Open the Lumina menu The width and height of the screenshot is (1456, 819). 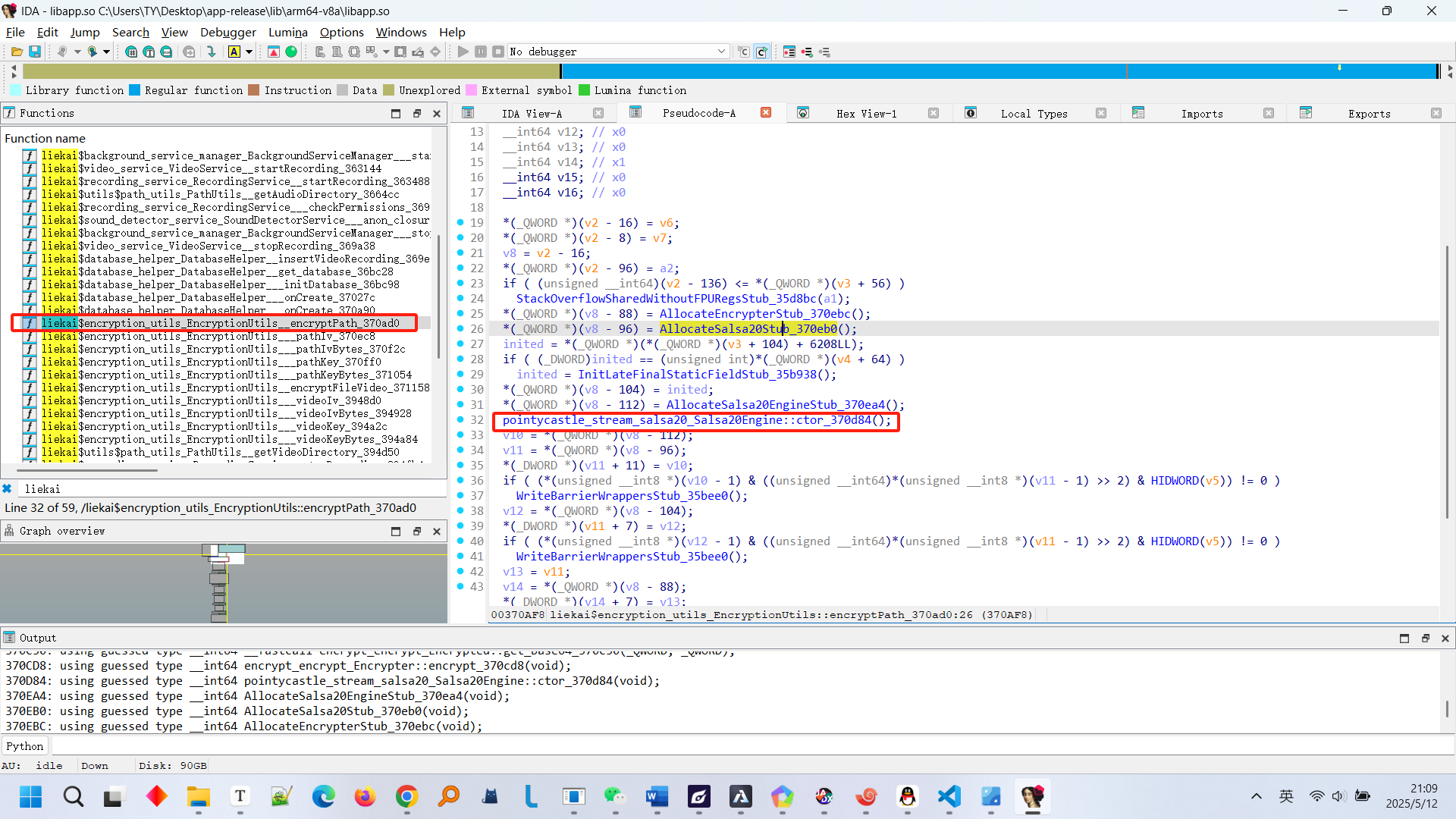pos(288,32)
